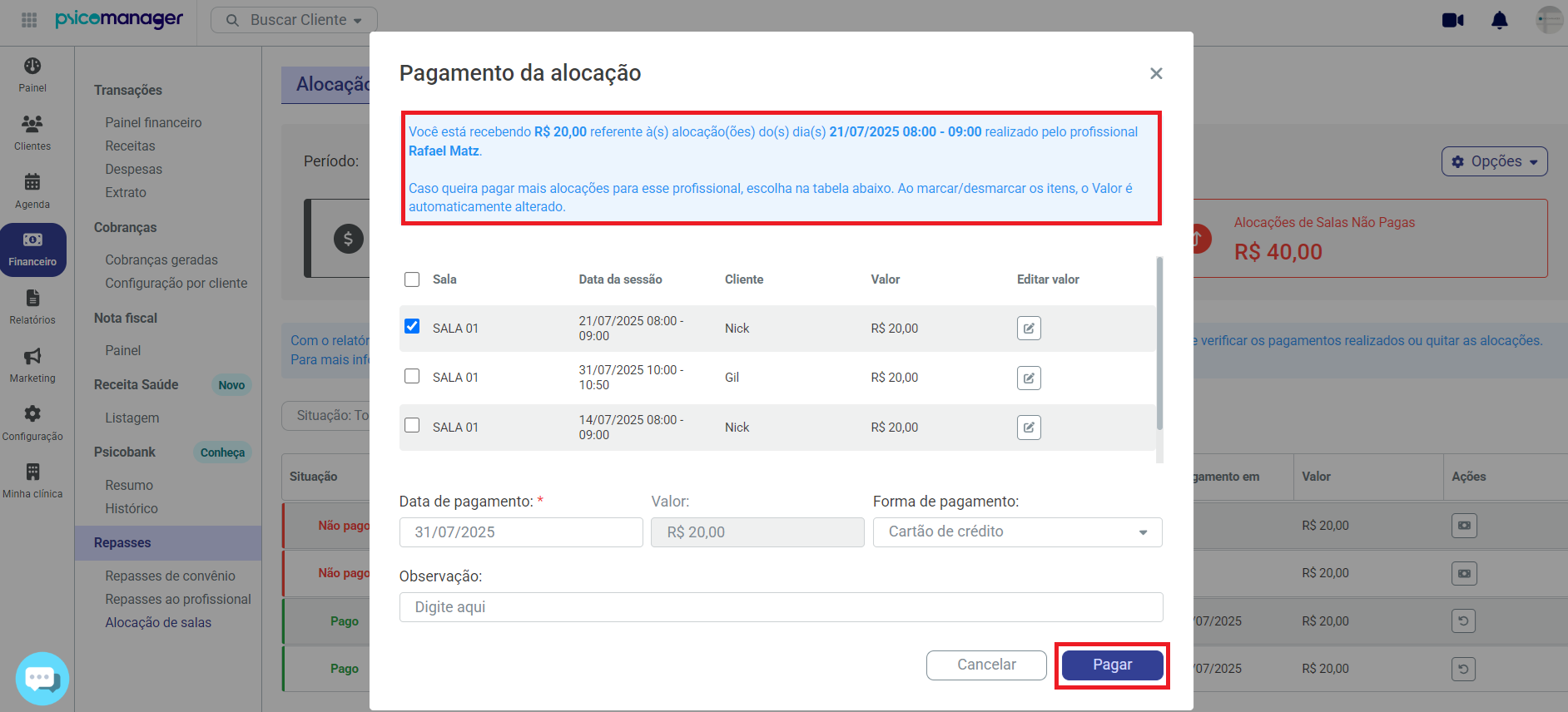Screen dimensions: 1568x712
Task: Click the Data da sessão column header
Action: [x=620, y=279]
